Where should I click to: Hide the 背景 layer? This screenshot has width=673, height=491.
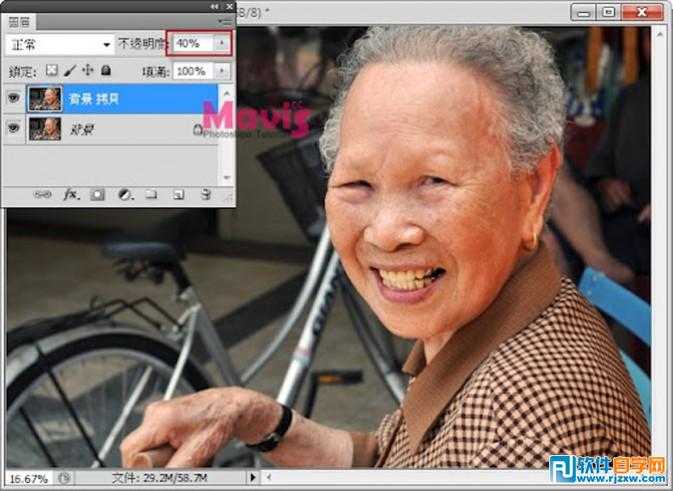13,127
